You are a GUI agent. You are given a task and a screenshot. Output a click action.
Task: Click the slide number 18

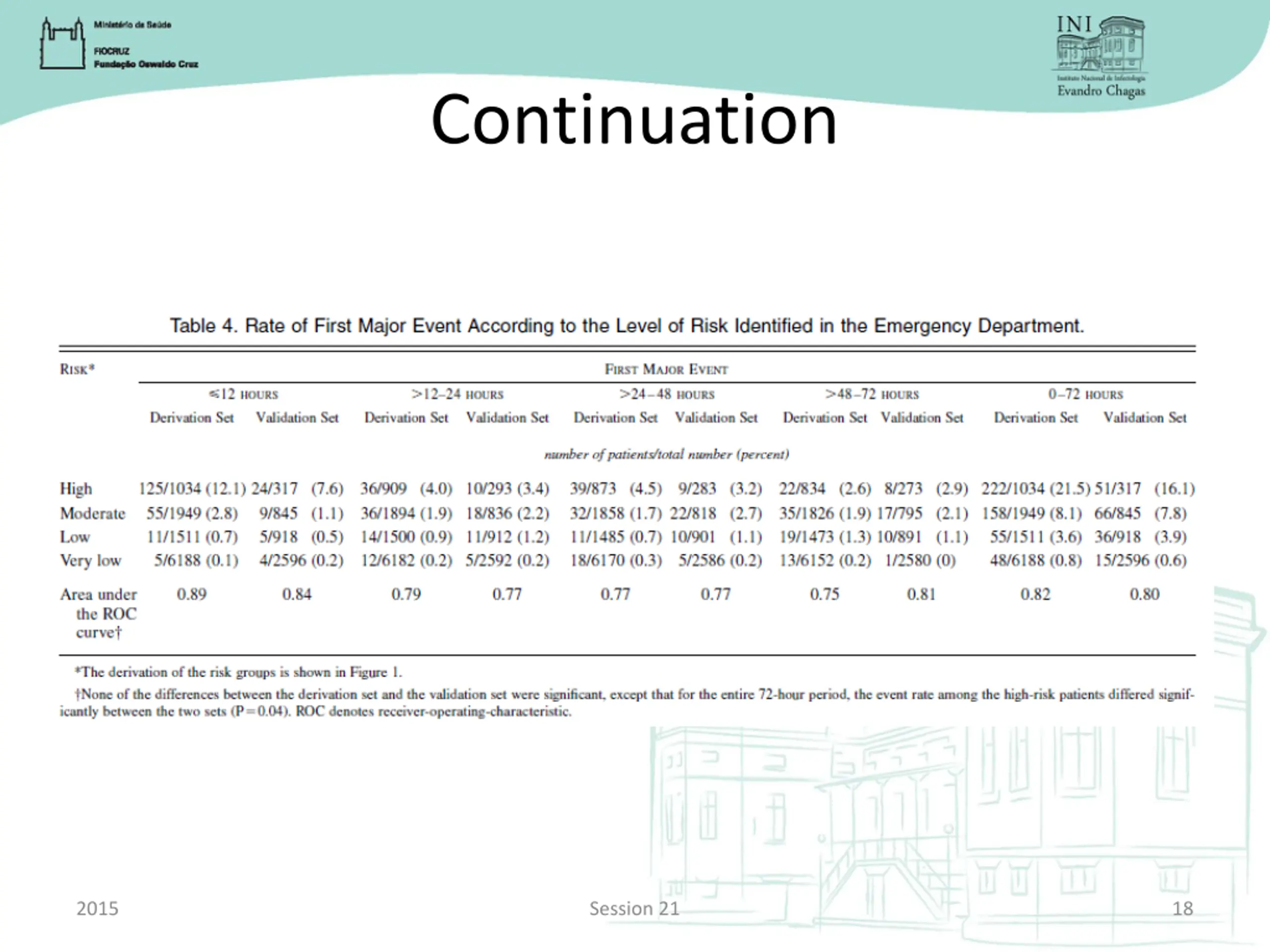coord(1183,908)
